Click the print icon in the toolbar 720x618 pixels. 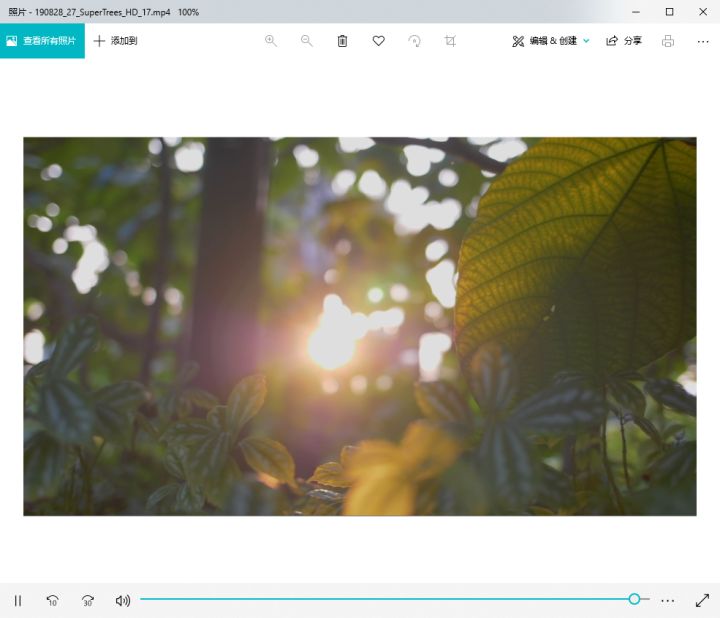coord(668,41)
